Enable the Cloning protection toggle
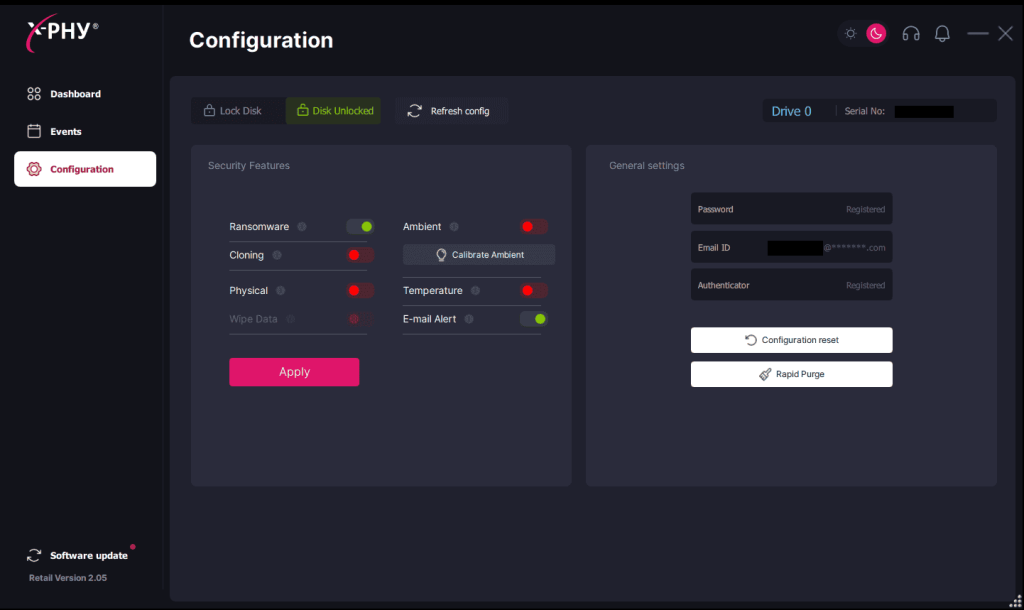1024x610 pixels. click(360, 255)
